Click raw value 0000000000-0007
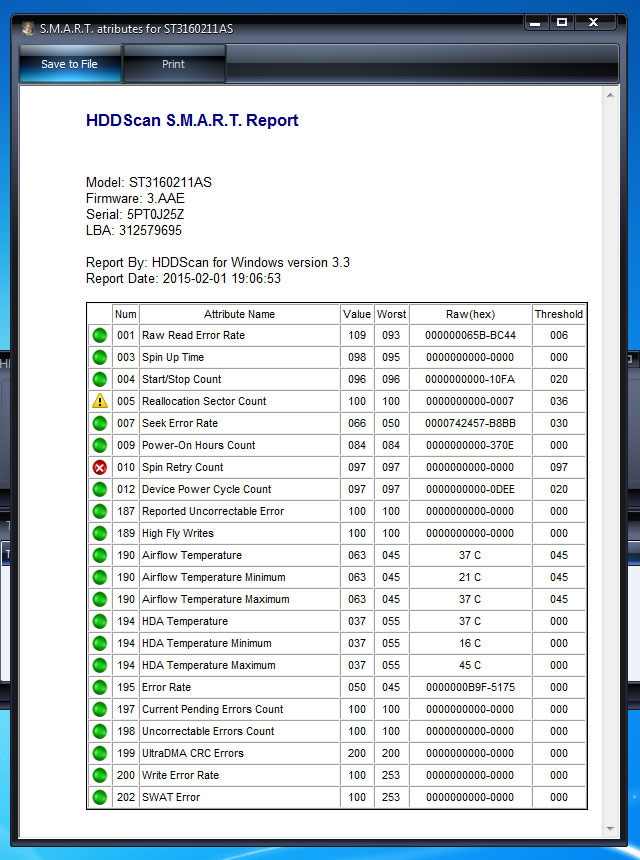Screen dimensions: 640x860 click(471, 401)
